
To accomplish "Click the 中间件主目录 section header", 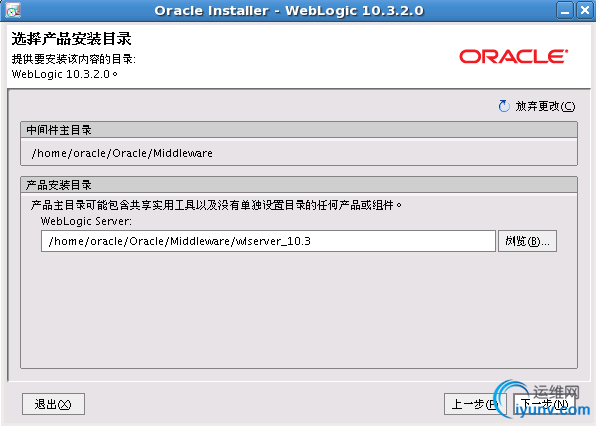I will 299,130.
